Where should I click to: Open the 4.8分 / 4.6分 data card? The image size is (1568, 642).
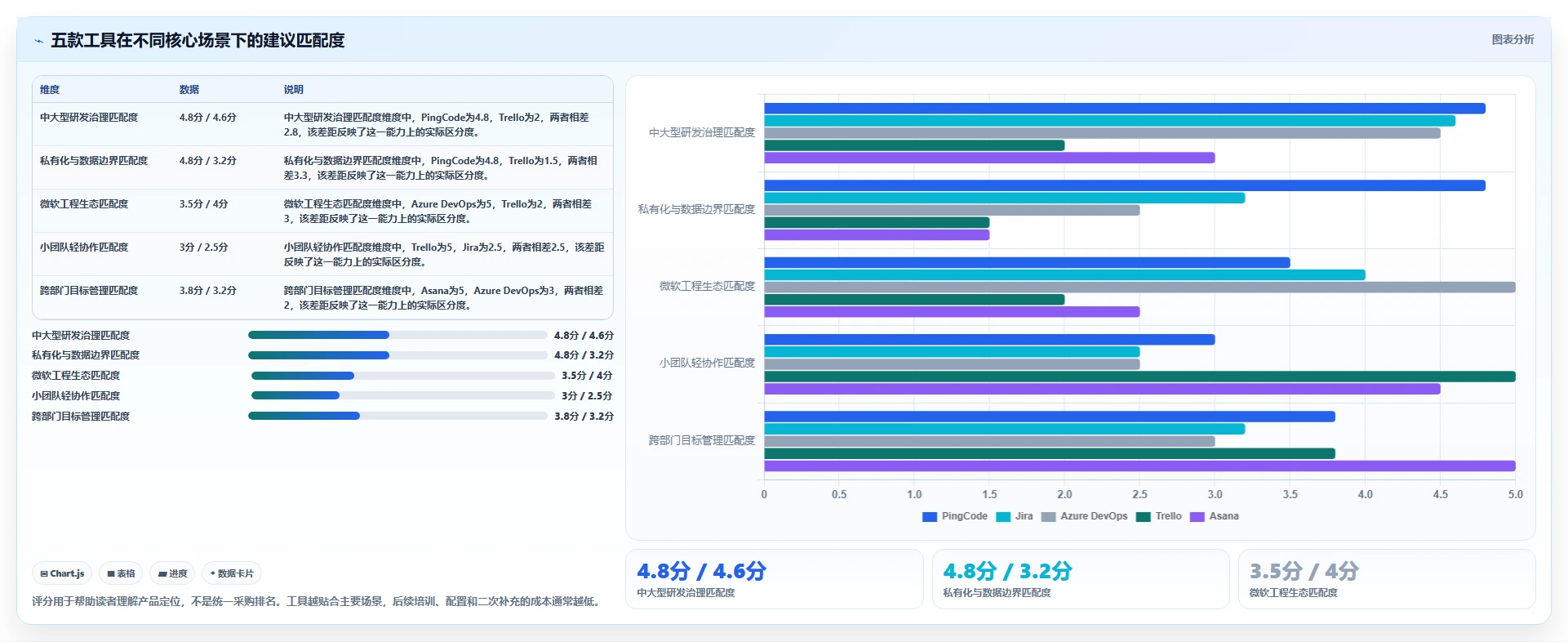pyautogui.click(x=774, y=579)
